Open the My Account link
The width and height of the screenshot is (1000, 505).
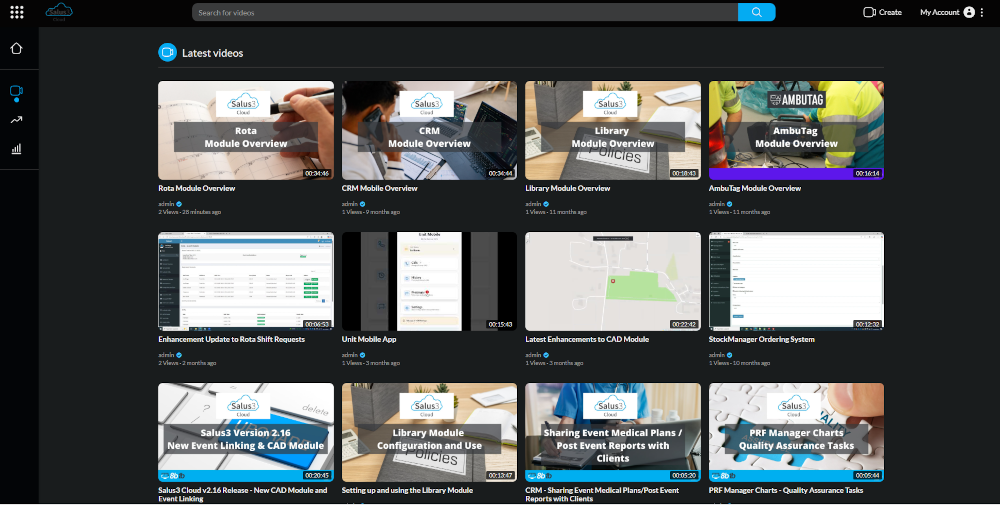(x=939, y=12)
